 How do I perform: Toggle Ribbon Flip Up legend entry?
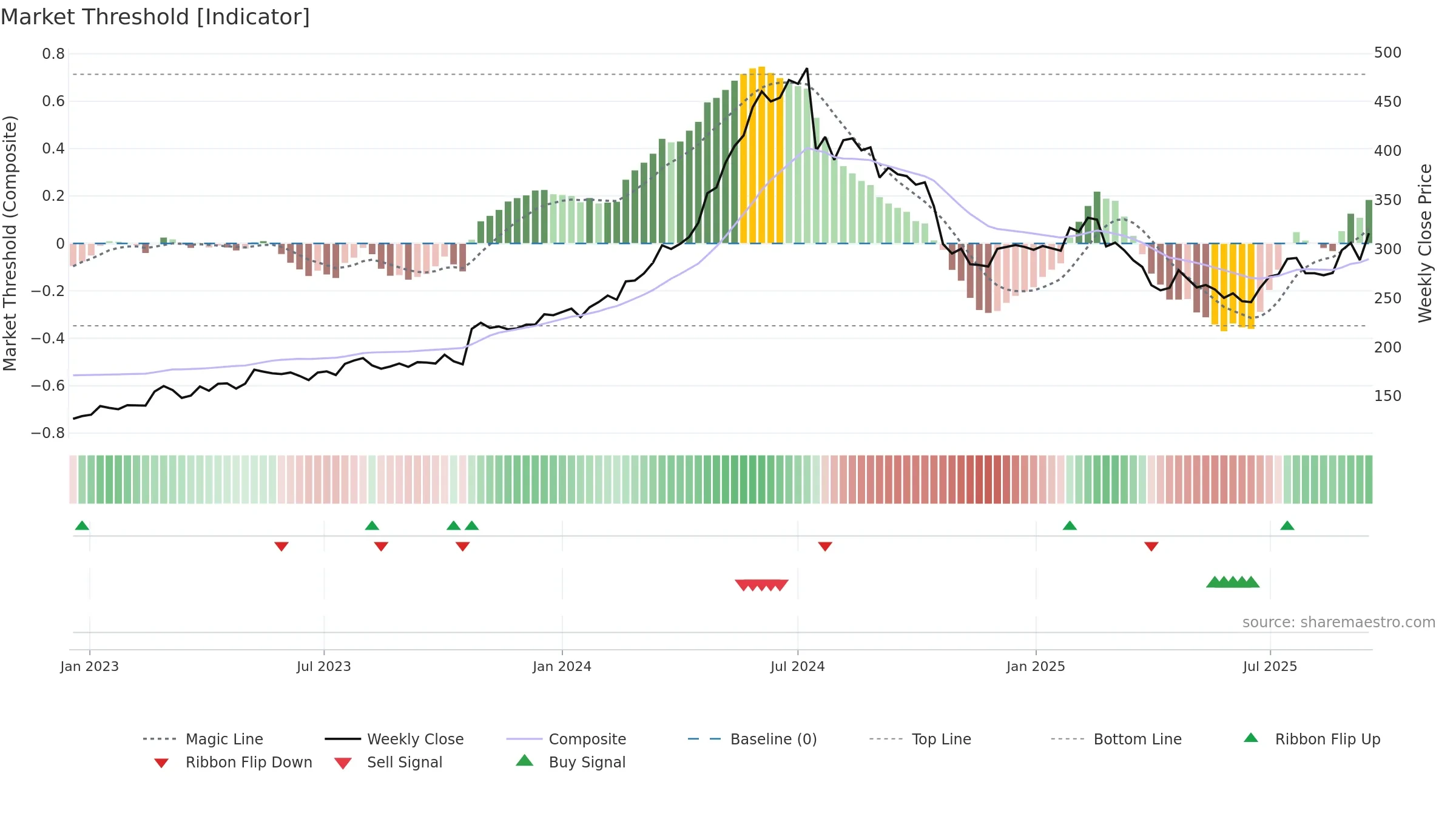1312,739
